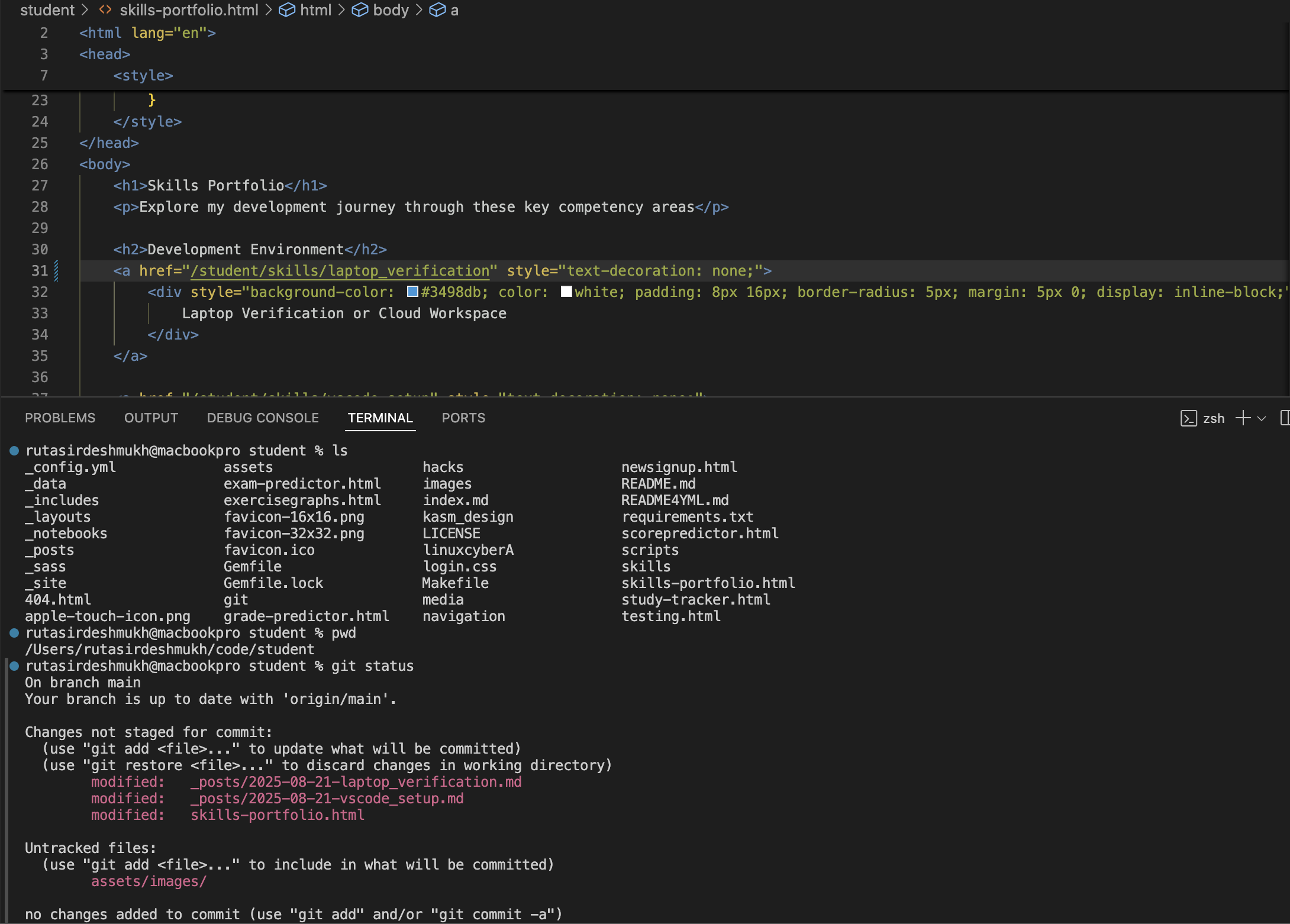The image size is (1290, 924).
Task: Click line number 26 beside <body>
Action: coord(40,164)
